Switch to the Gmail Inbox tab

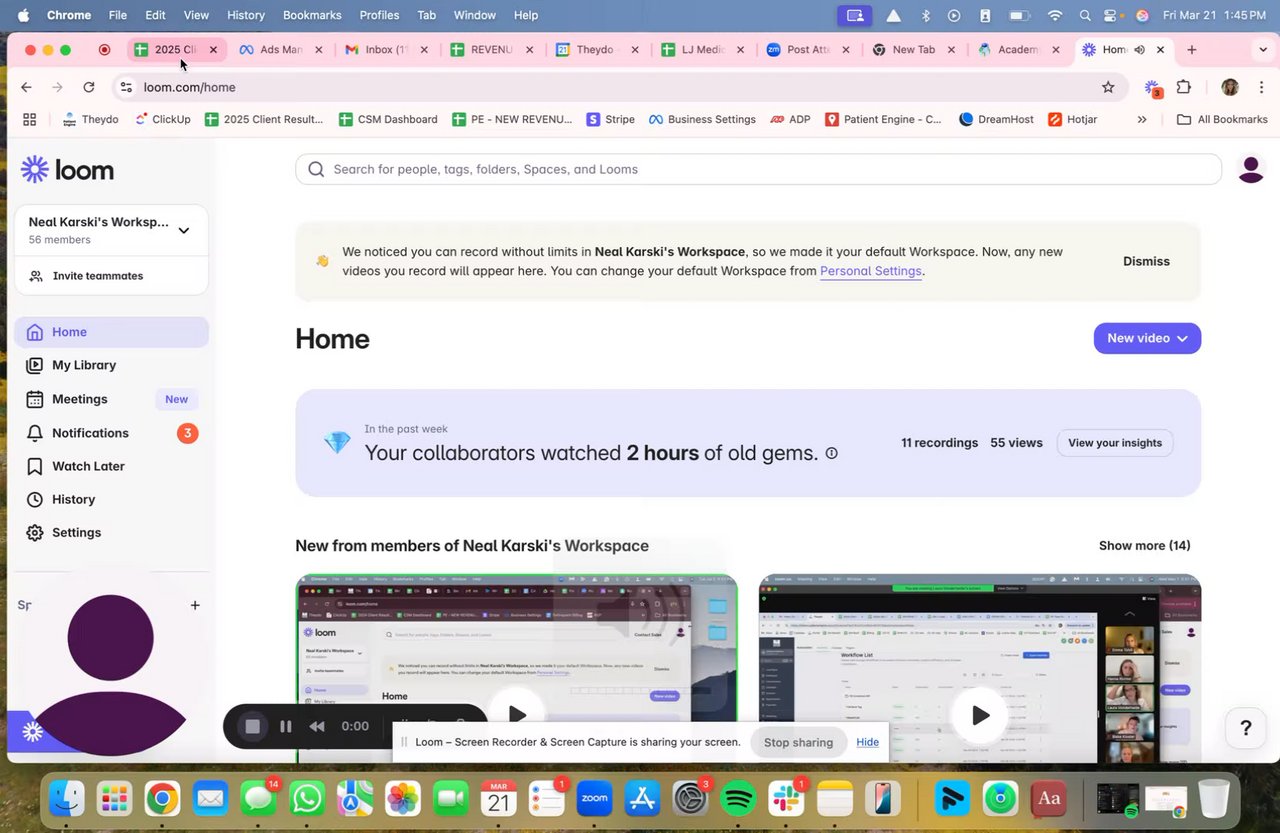point(385,50)
